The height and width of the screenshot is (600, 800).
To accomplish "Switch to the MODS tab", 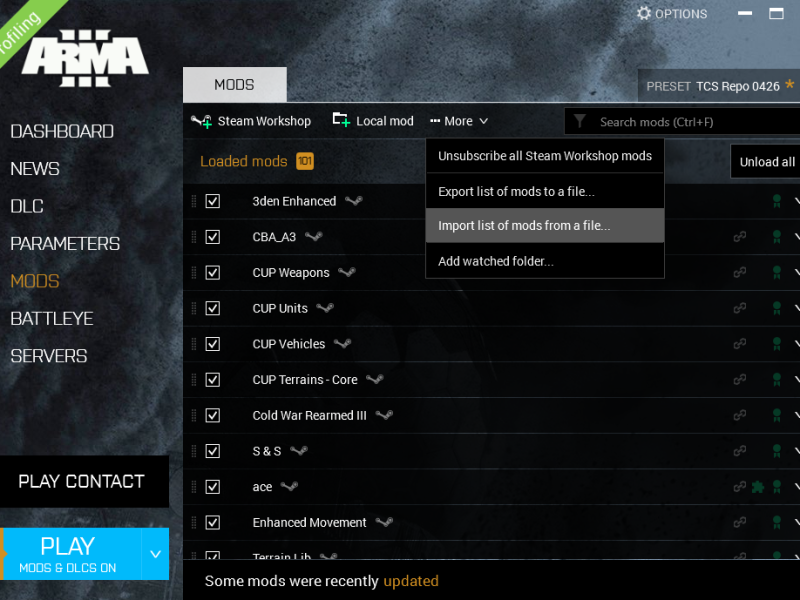I will (x=235, y=85).
